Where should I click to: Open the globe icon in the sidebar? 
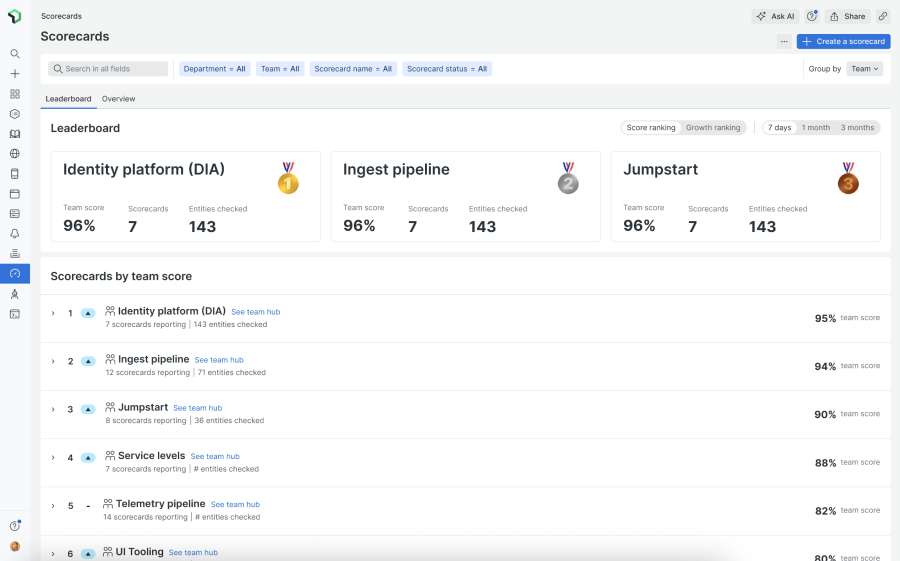coord(15,153)
